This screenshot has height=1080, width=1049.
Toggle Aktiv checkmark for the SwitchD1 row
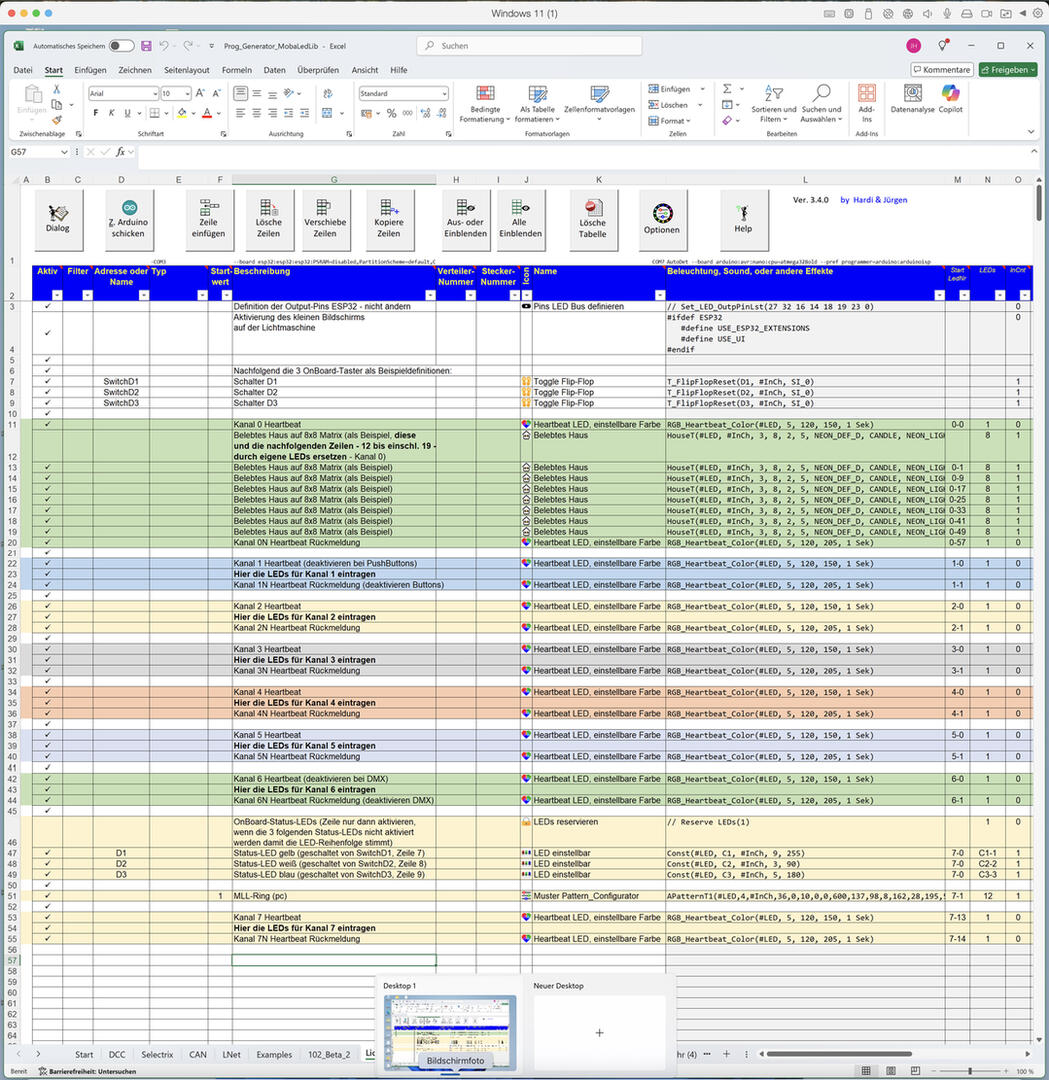(47, 382)
